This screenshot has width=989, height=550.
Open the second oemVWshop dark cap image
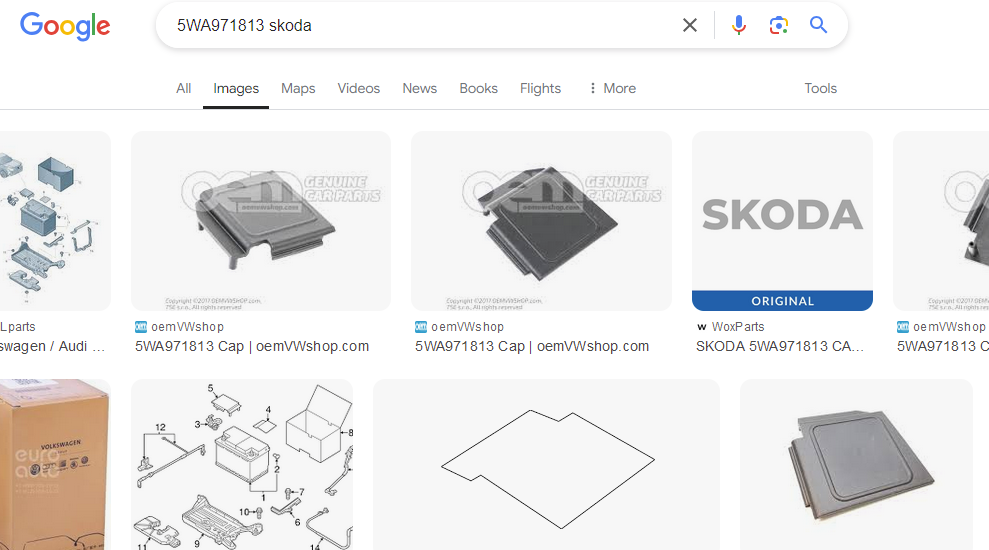[x=541, y=221]
